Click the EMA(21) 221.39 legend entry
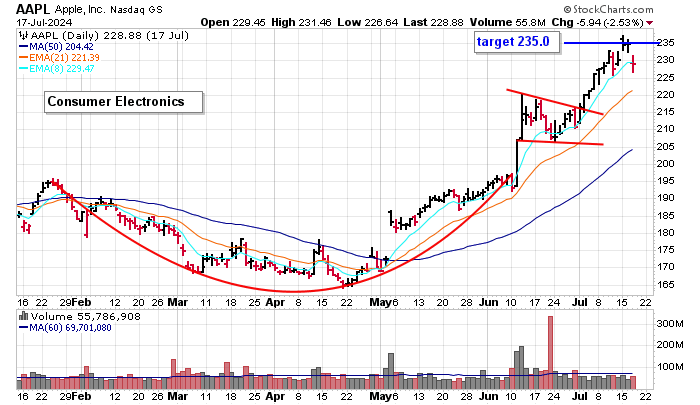 (x=59, y=58)
